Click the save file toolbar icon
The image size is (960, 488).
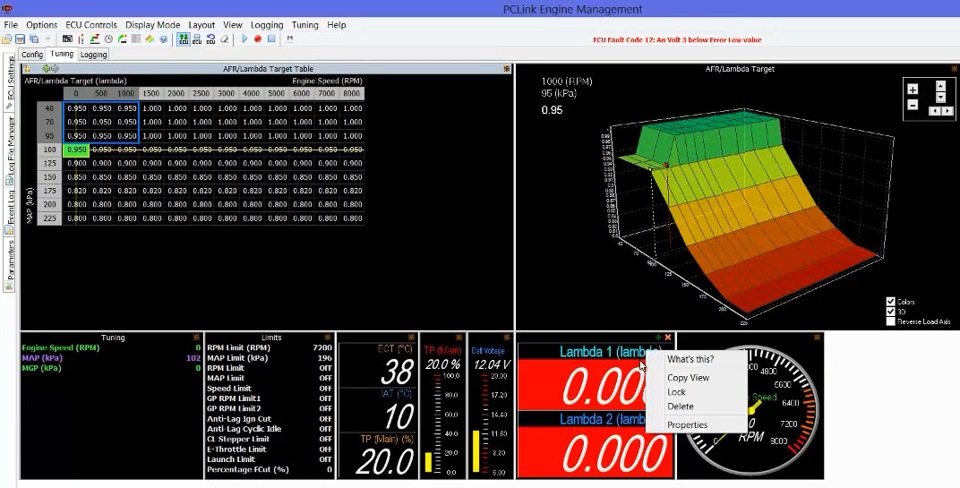[20, 39]
